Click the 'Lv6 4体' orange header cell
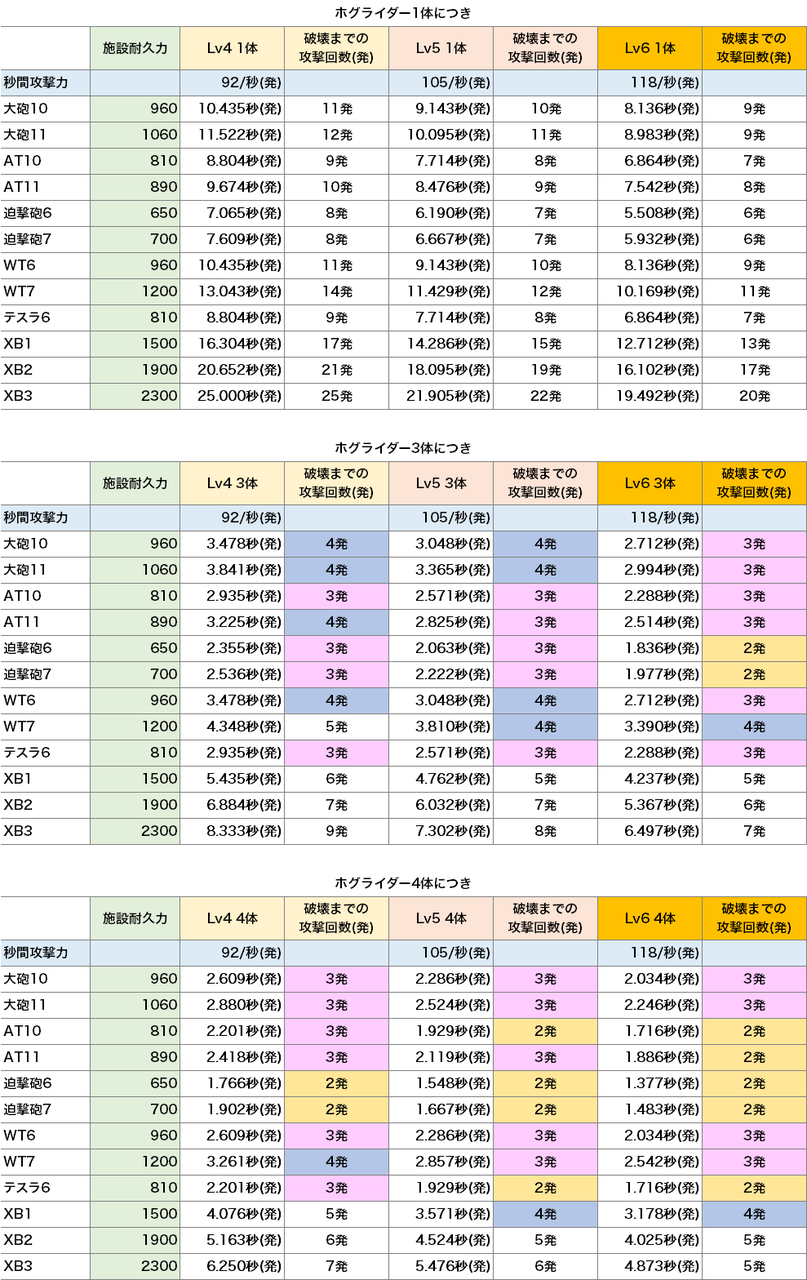 point(650,918)
